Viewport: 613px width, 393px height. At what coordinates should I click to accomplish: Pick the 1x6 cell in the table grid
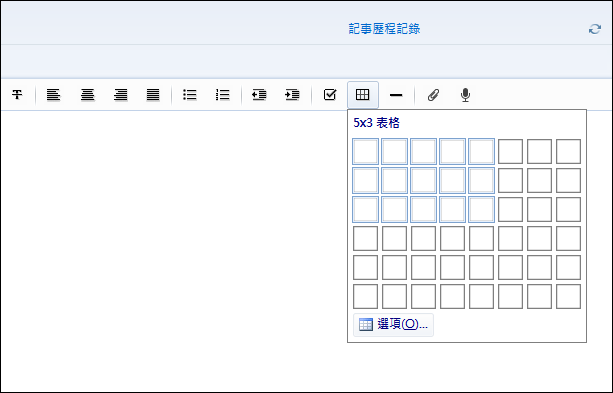366,296
